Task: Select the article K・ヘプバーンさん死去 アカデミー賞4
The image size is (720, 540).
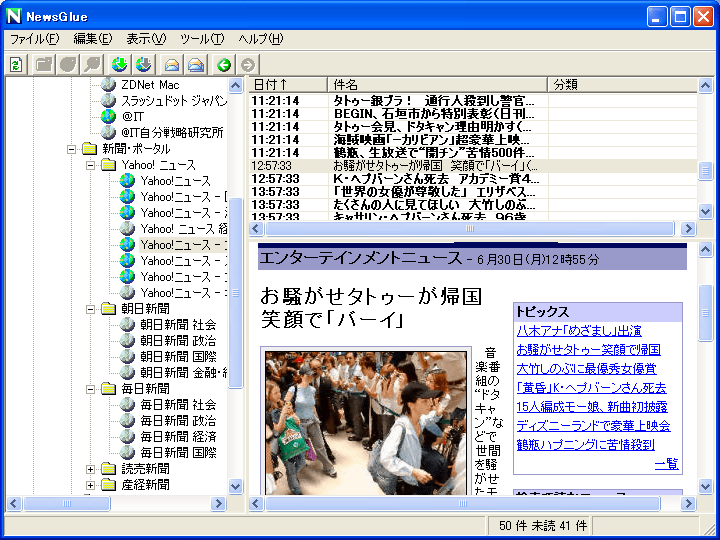Action: tap(473, 179)
